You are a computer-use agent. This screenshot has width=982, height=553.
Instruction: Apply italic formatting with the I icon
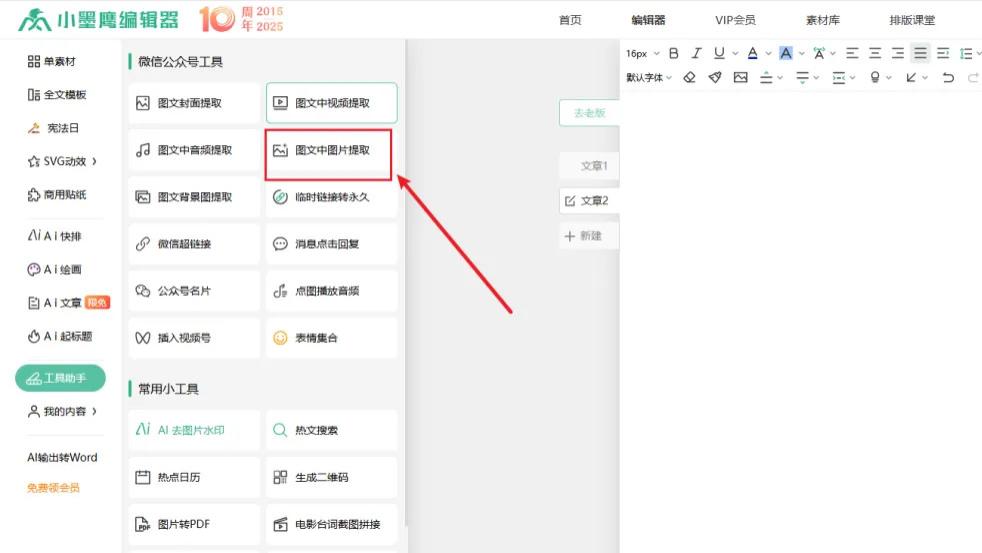point(696,53)
